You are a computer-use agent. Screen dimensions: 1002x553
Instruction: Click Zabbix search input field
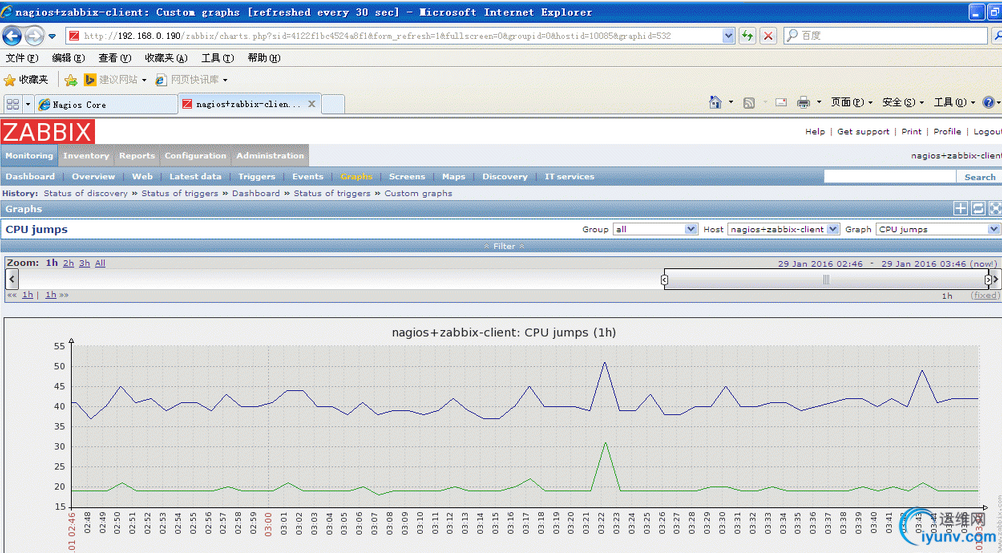coord(890,176)
